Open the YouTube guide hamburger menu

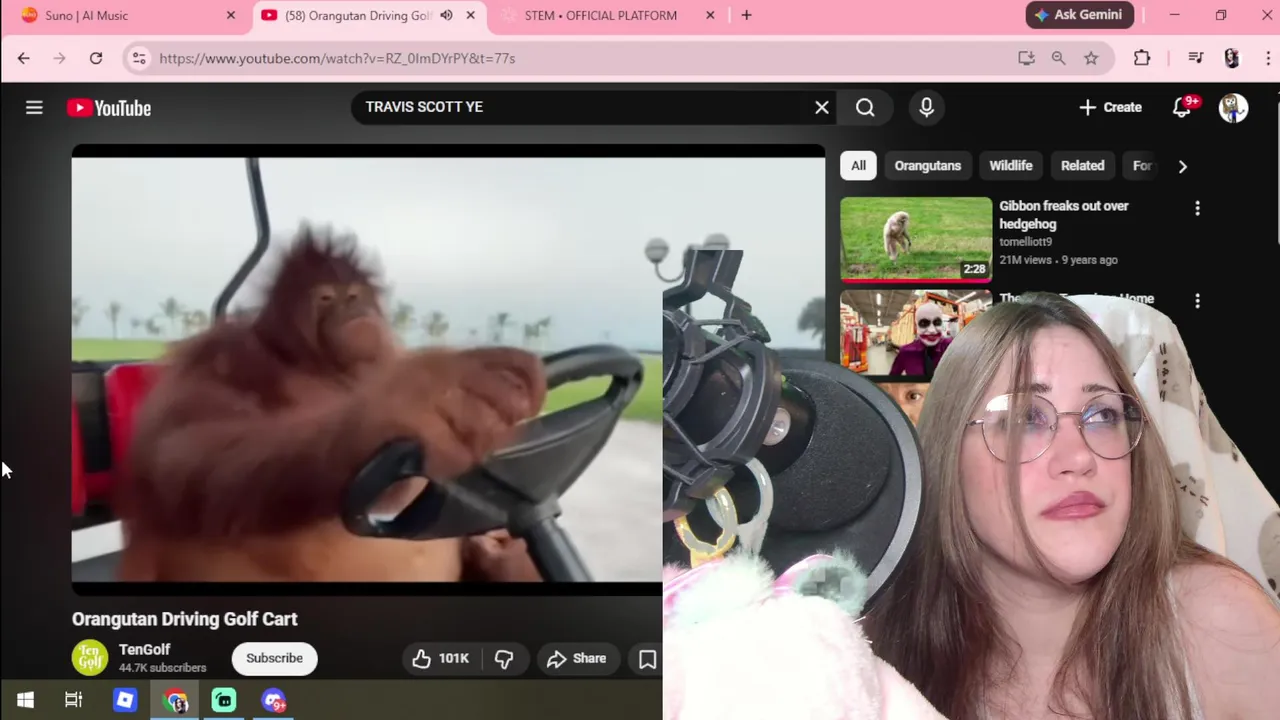click(x=34, y=107)
